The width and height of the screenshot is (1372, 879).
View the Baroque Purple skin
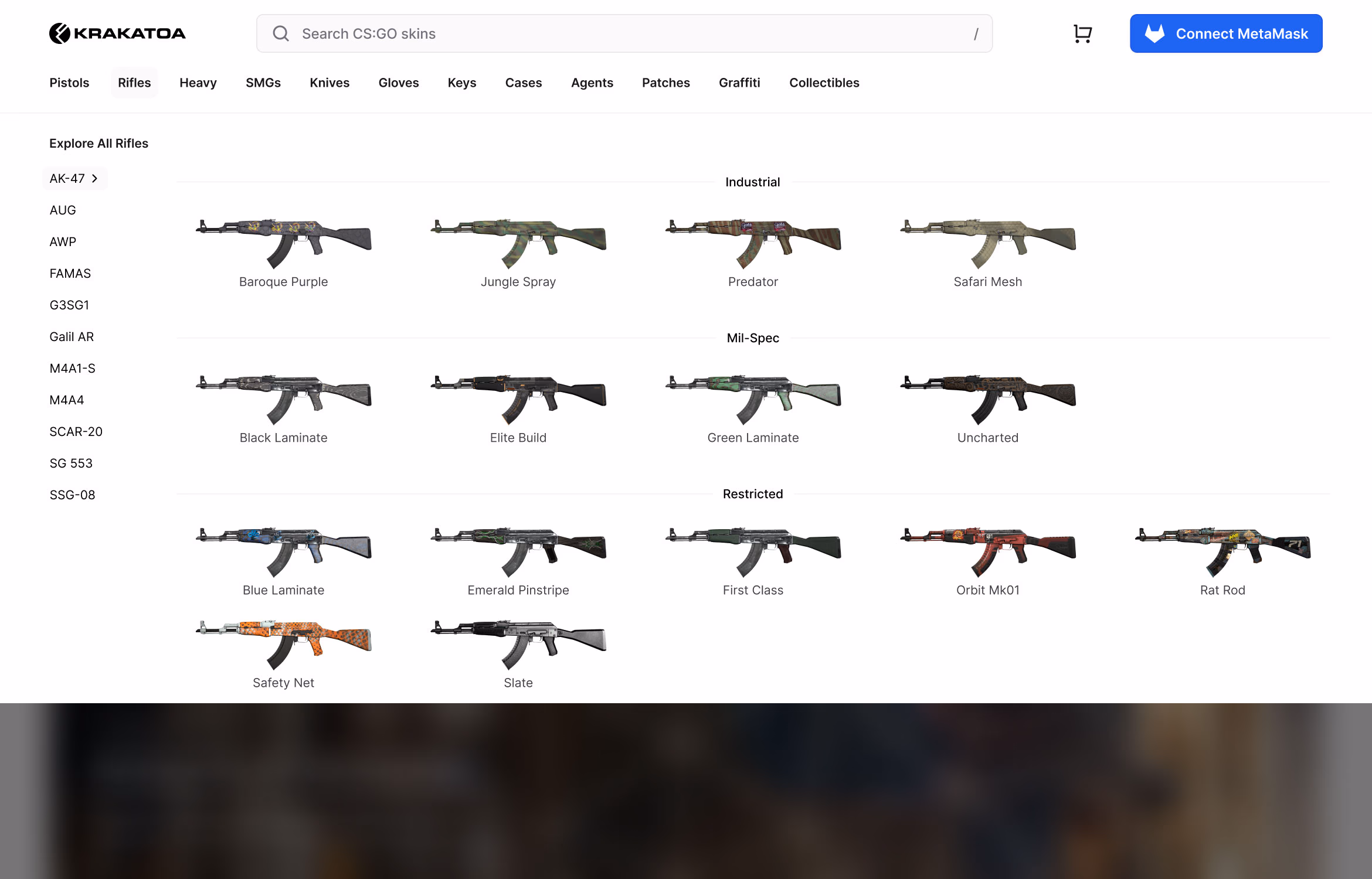click(x=283, y=246)
